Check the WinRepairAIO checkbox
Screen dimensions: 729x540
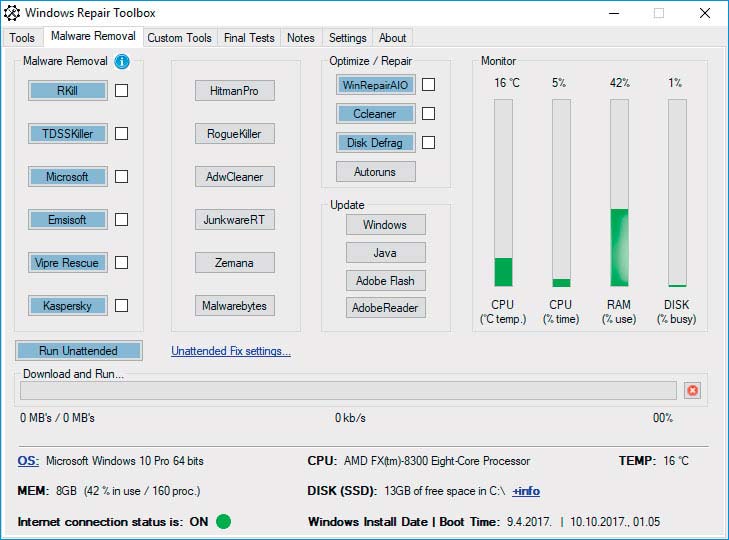(x=428, y=85)
